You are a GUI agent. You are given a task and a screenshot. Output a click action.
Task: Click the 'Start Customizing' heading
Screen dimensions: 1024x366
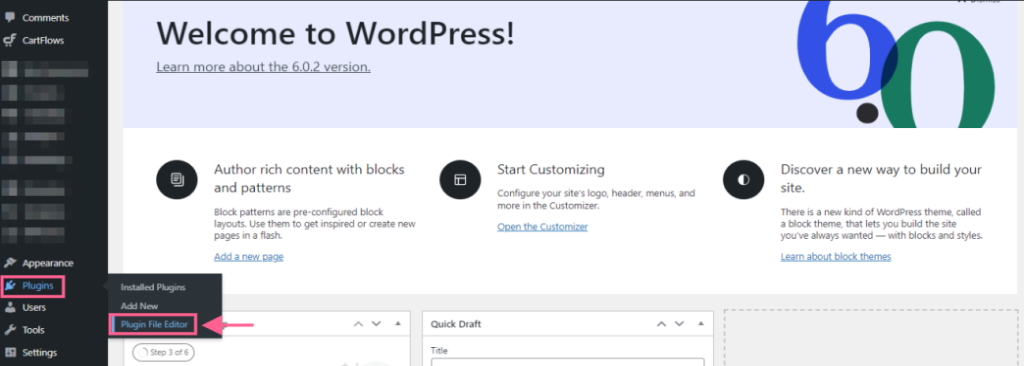coord(551,170)
